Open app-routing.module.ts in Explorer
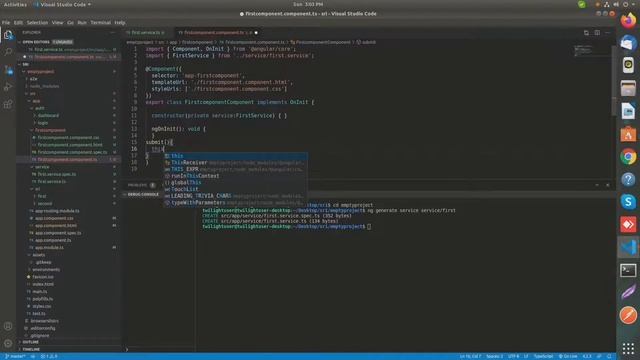Viewport: 640px width, 360px height. tap(57, 211)
